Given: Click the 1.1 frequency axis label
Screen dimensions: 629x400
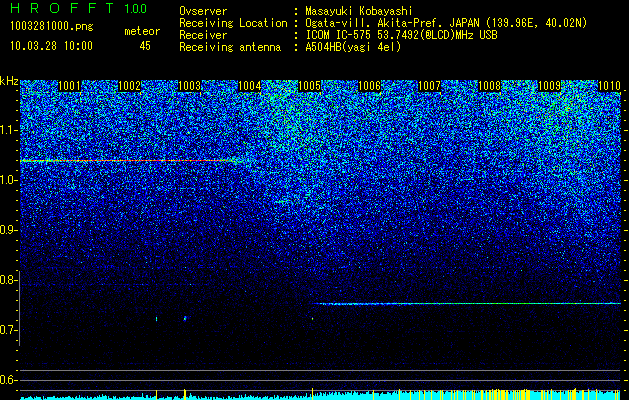Looking at the screenshot, I should coord(8,130).
